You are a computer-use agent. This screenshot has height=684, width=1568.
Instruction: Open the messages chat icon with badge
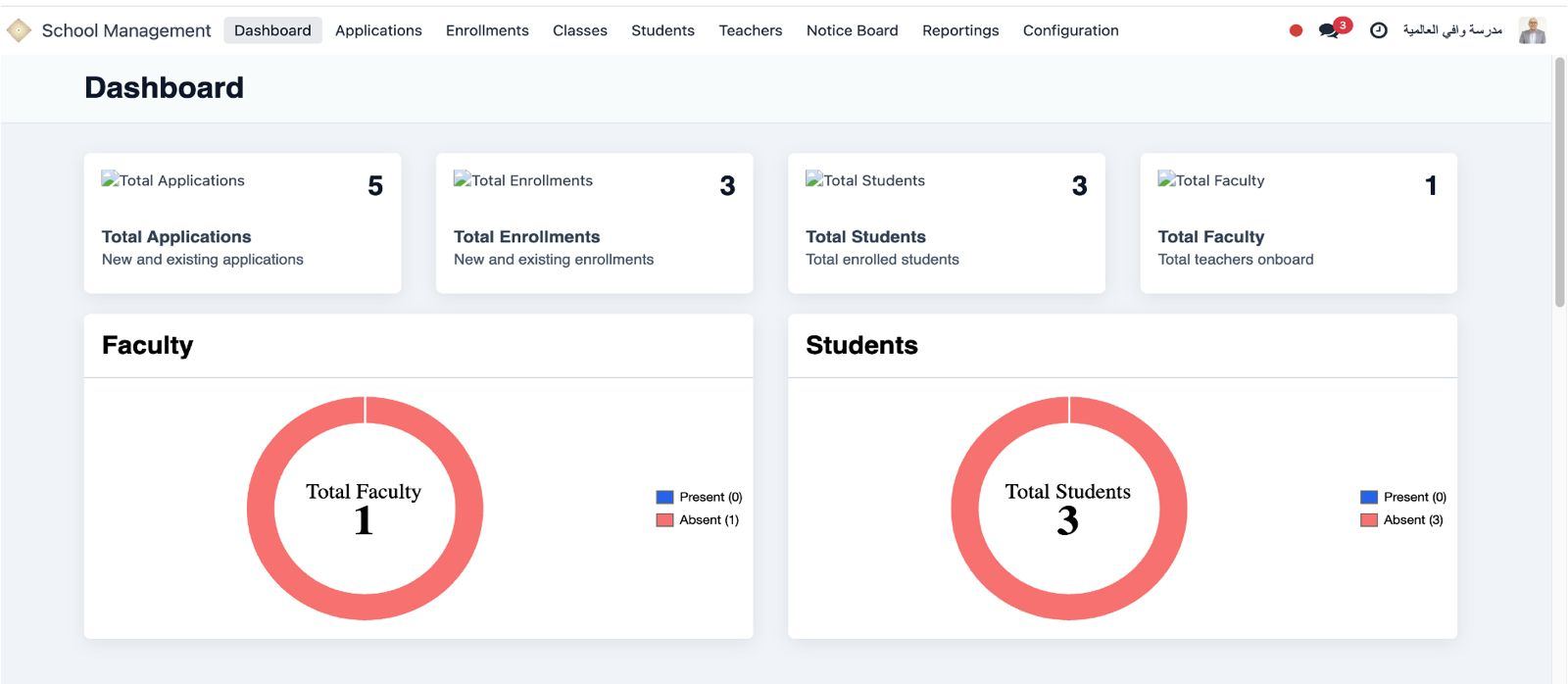pyautogui.click(x=1334, y=28)
